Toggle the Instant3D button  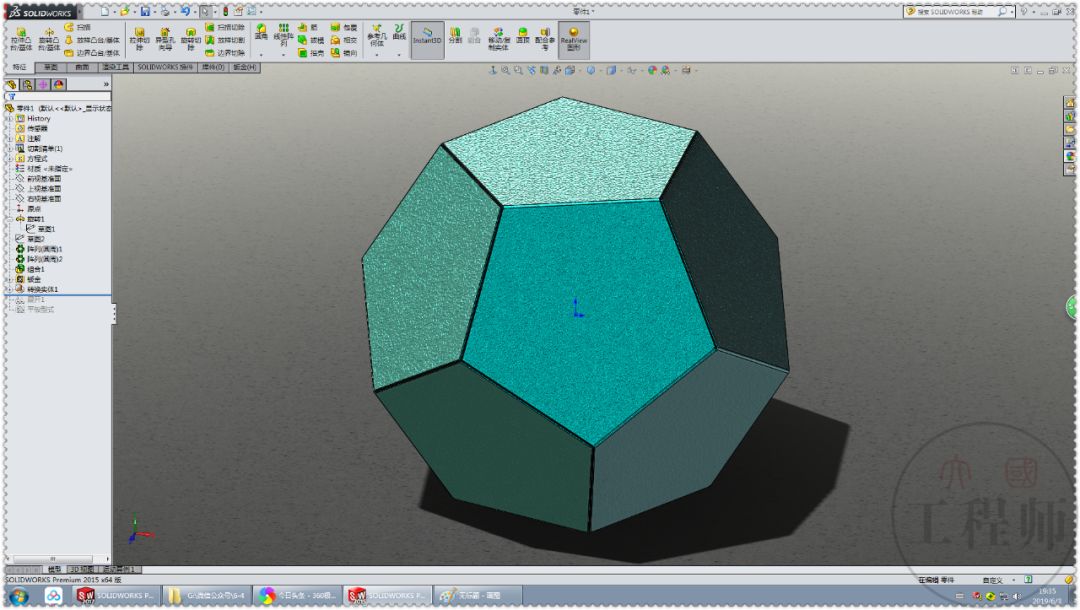pos(427,40)
